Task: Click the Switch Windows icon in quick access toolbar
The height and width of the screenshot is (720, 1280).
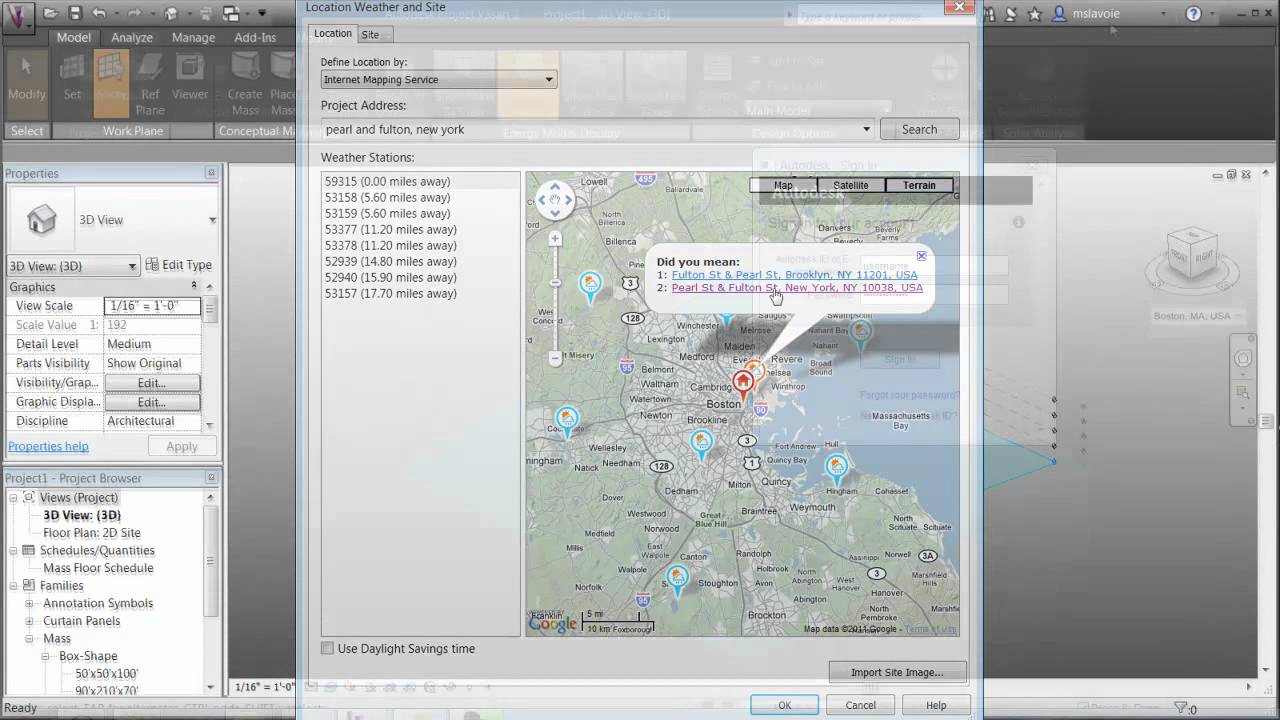Action: pyautogui.click(x=230, y=14)
